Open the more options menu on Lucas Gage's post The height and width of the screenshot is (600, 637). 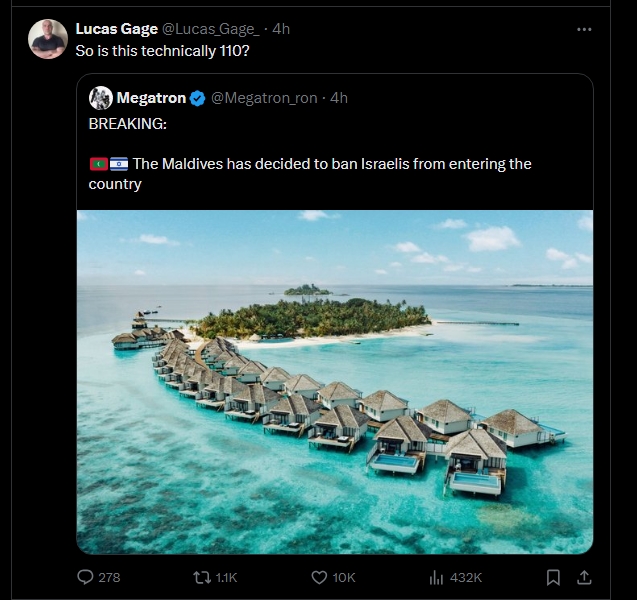click(x=584, y=29)
